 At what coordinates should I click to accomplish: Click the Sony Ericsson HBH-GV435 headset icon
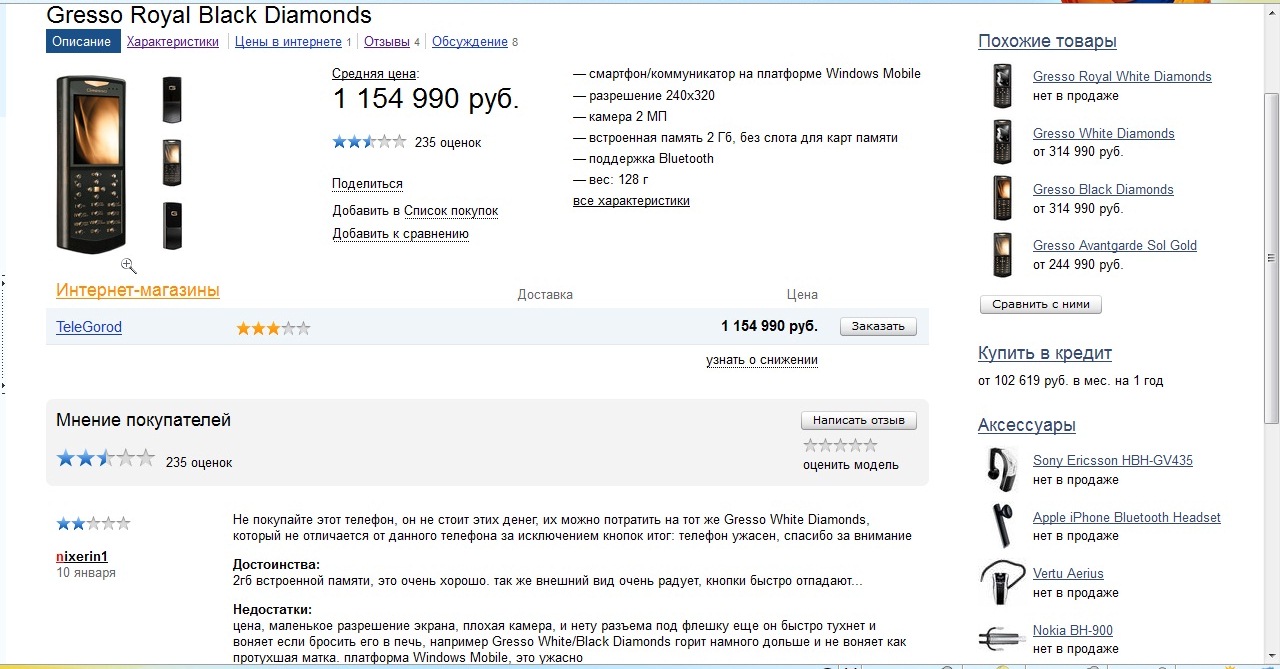pos(1002,469)
